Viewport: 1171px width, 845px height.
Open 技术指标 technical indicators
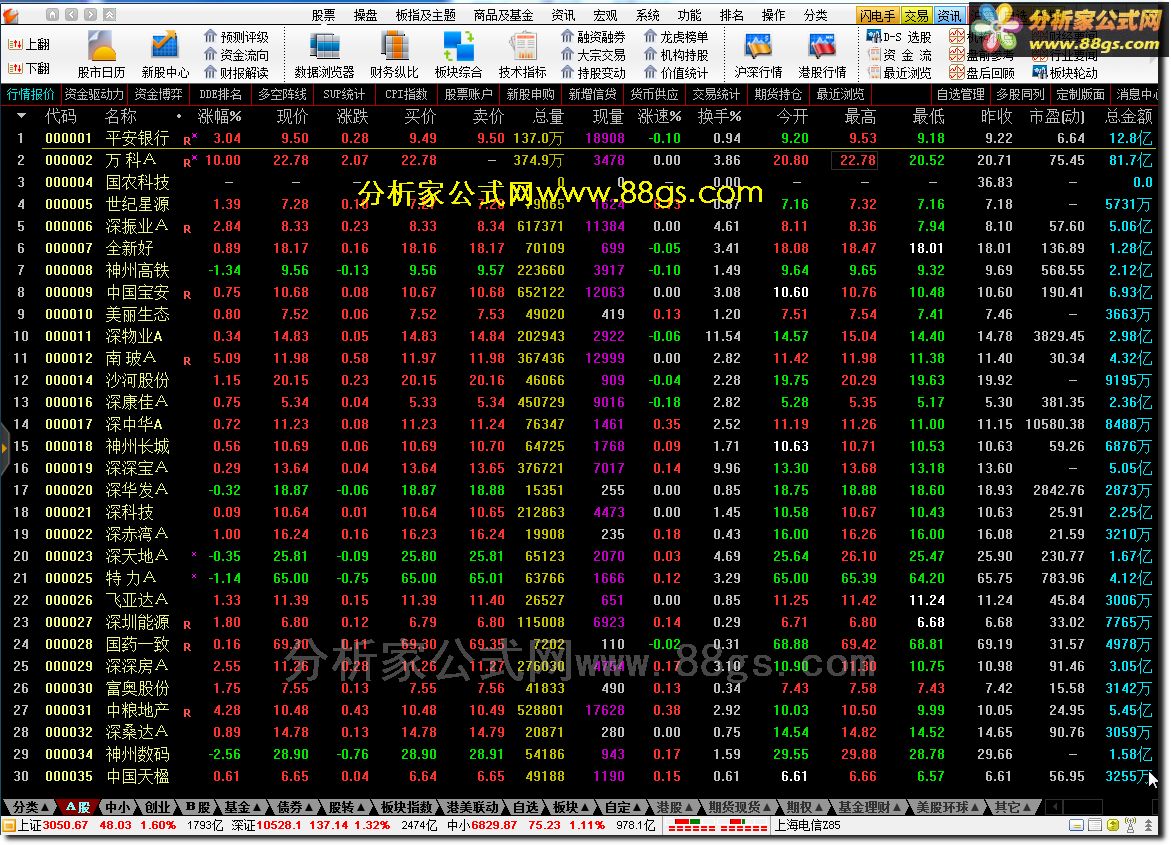[523, 55]
